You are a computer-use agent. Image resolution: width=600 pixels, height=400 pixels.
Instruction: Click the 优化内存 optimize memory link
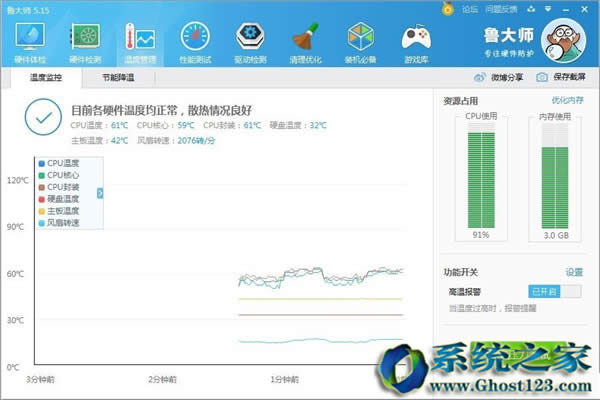(567, 101)
